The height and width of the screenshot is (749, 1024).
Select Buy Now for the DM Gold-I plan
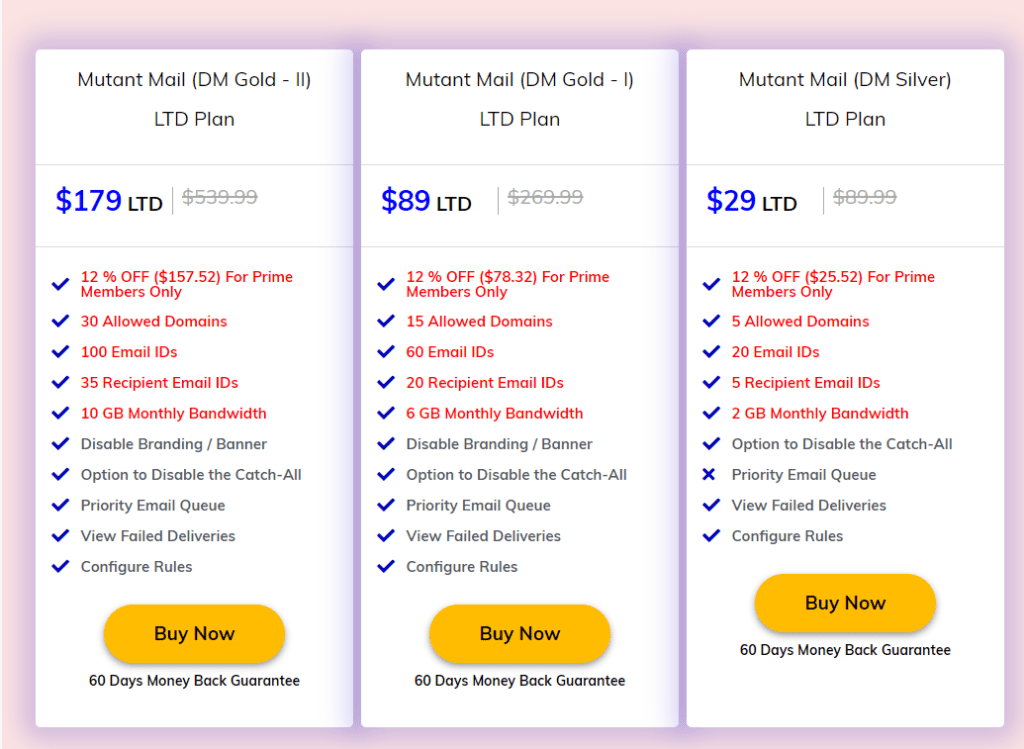point(520,634)
